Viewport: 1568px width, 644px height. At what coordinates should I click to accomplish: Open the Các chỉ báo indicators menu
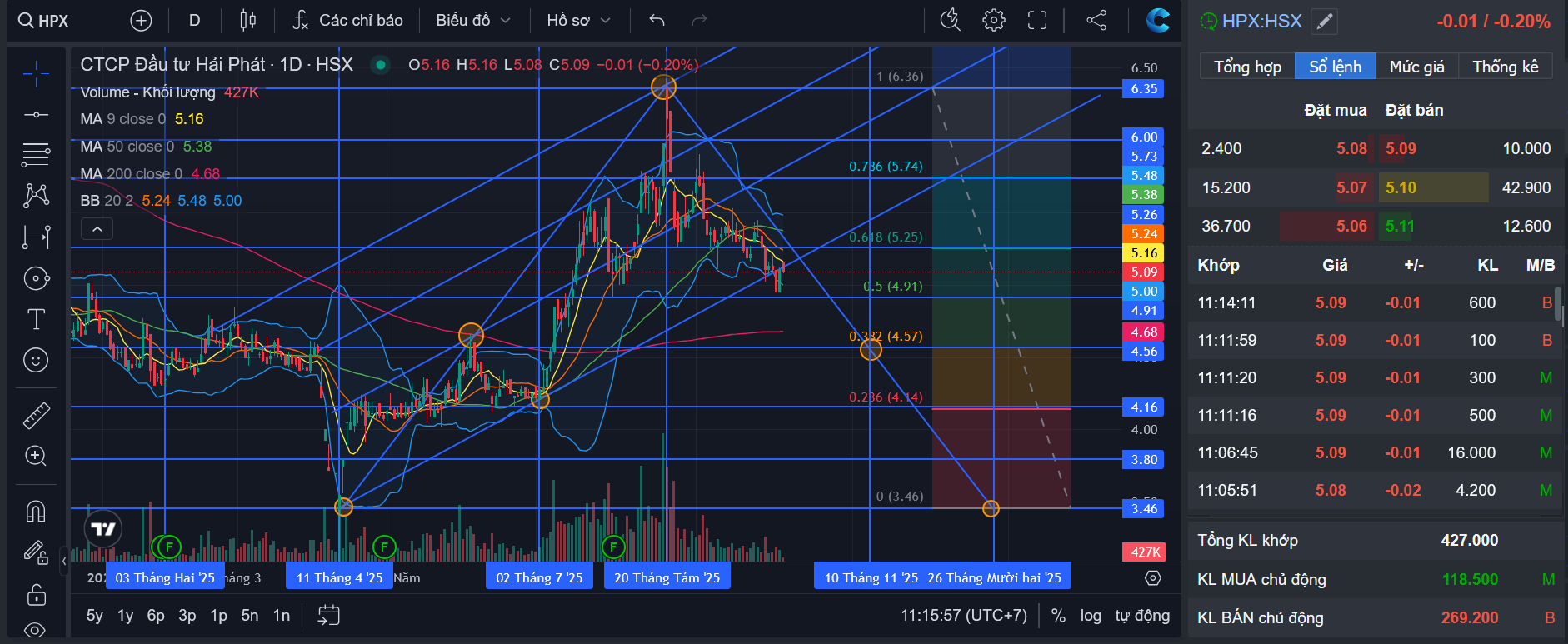(x=347, y=21)
